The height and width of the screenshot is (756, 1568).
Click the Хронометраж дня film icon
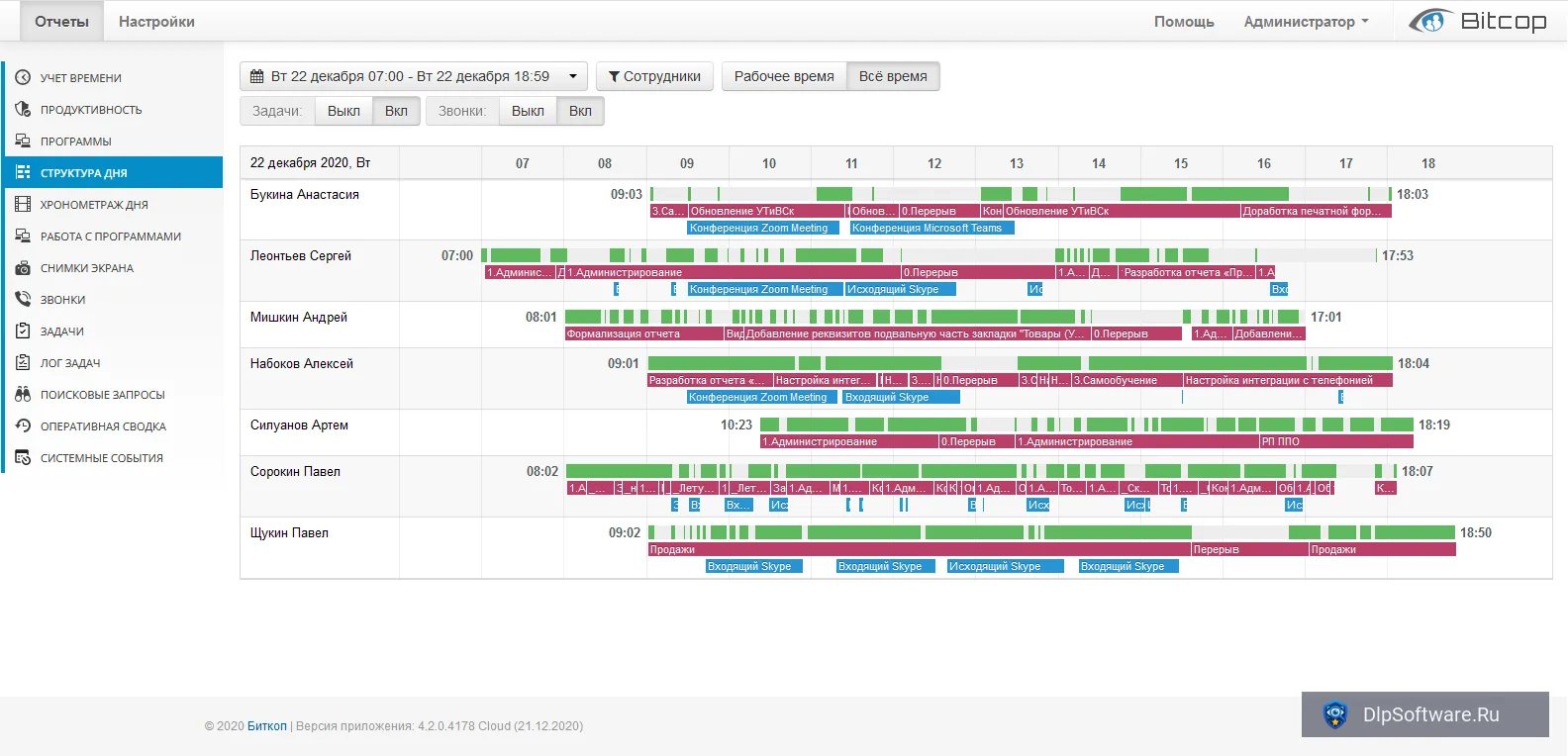23,204
